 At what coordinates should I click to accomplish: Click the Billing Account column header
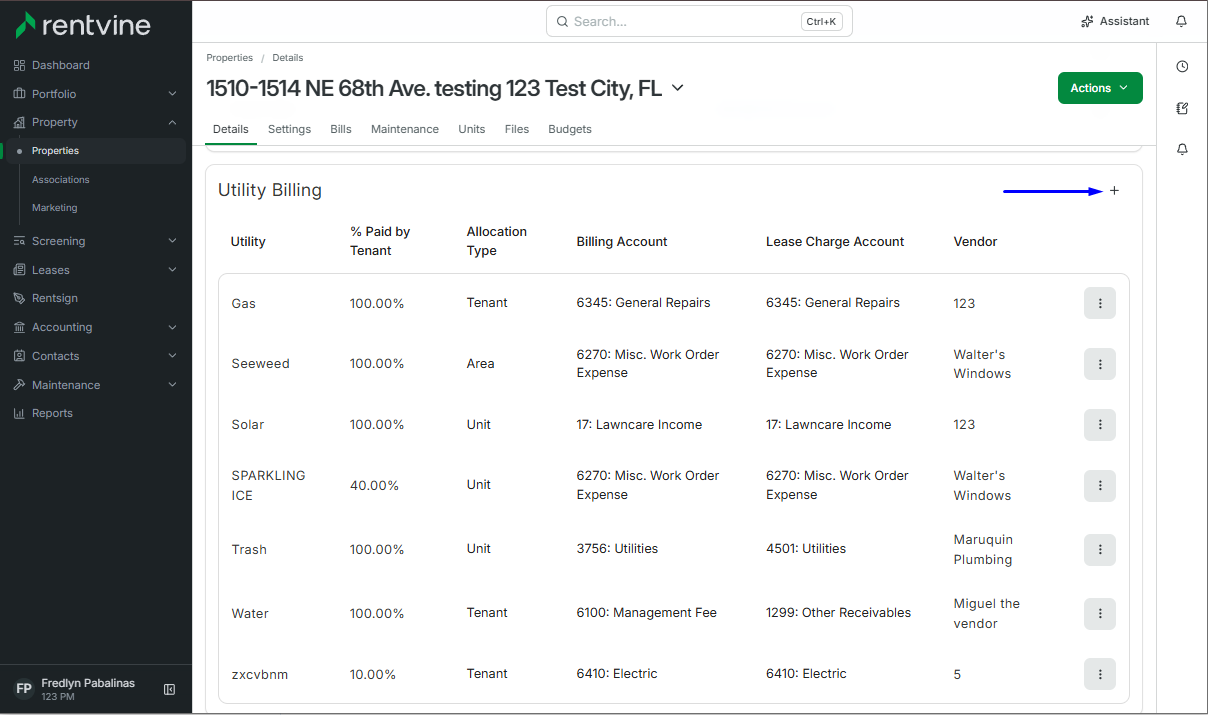[622, 241]
